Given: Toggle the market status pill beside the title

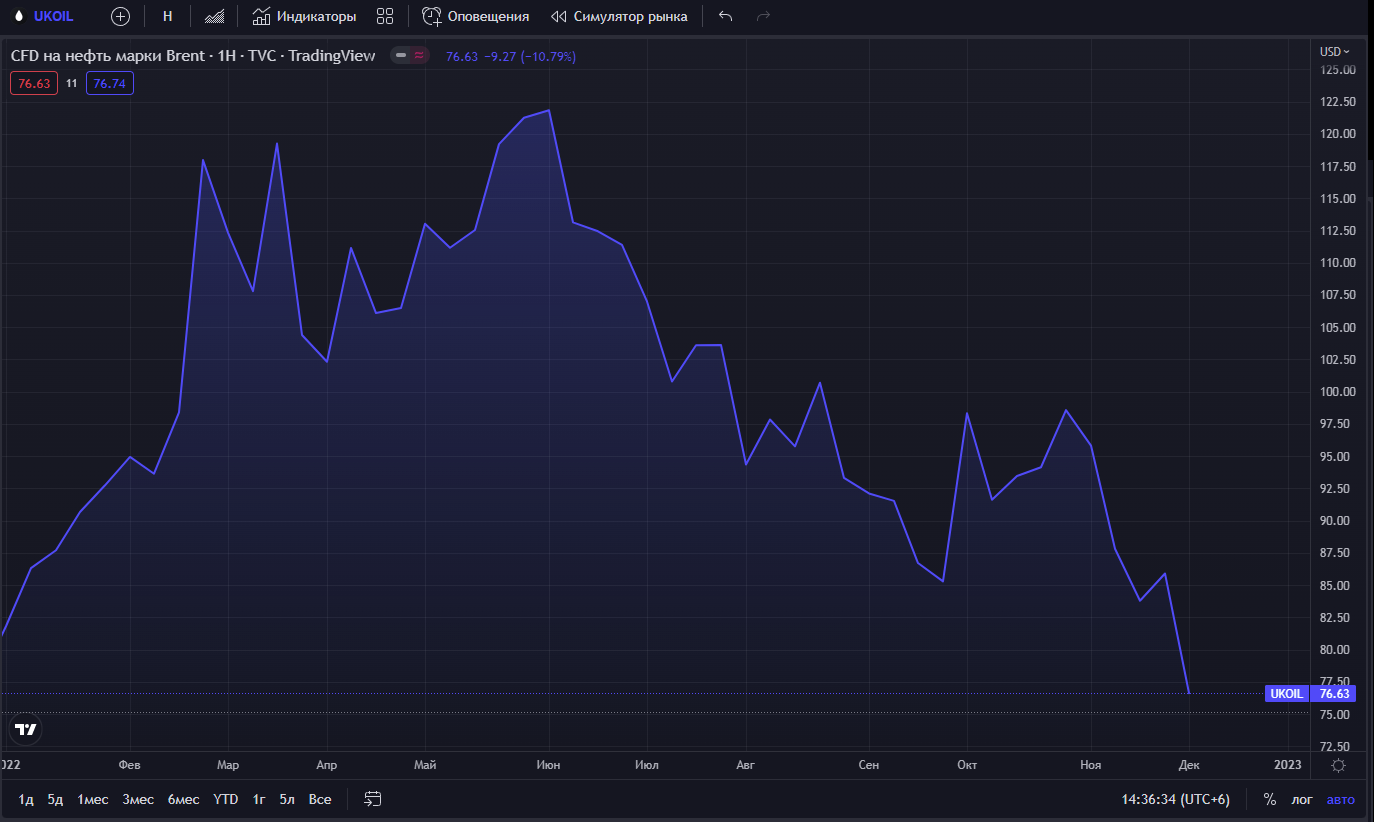Looking at the screenshot, I should [x=410, y=56].
